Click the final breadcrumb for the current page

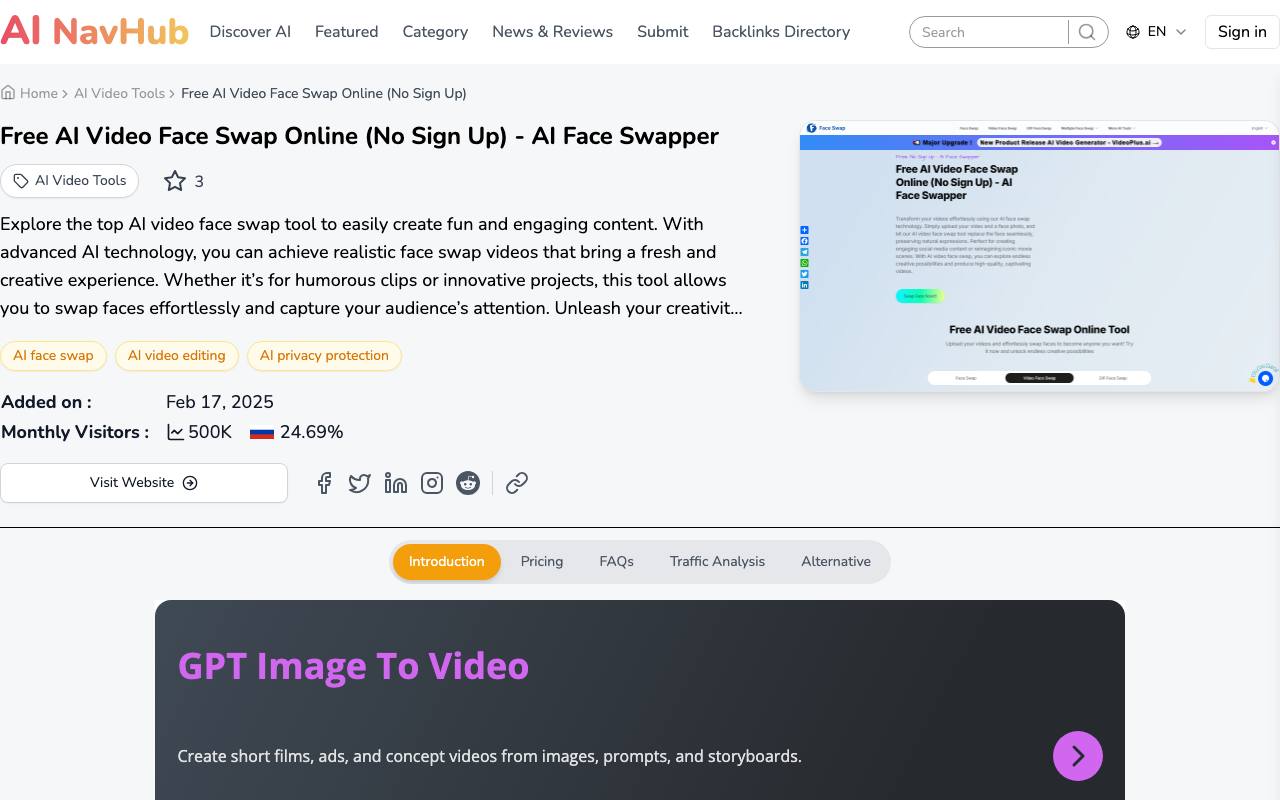[x=324, y=93]
